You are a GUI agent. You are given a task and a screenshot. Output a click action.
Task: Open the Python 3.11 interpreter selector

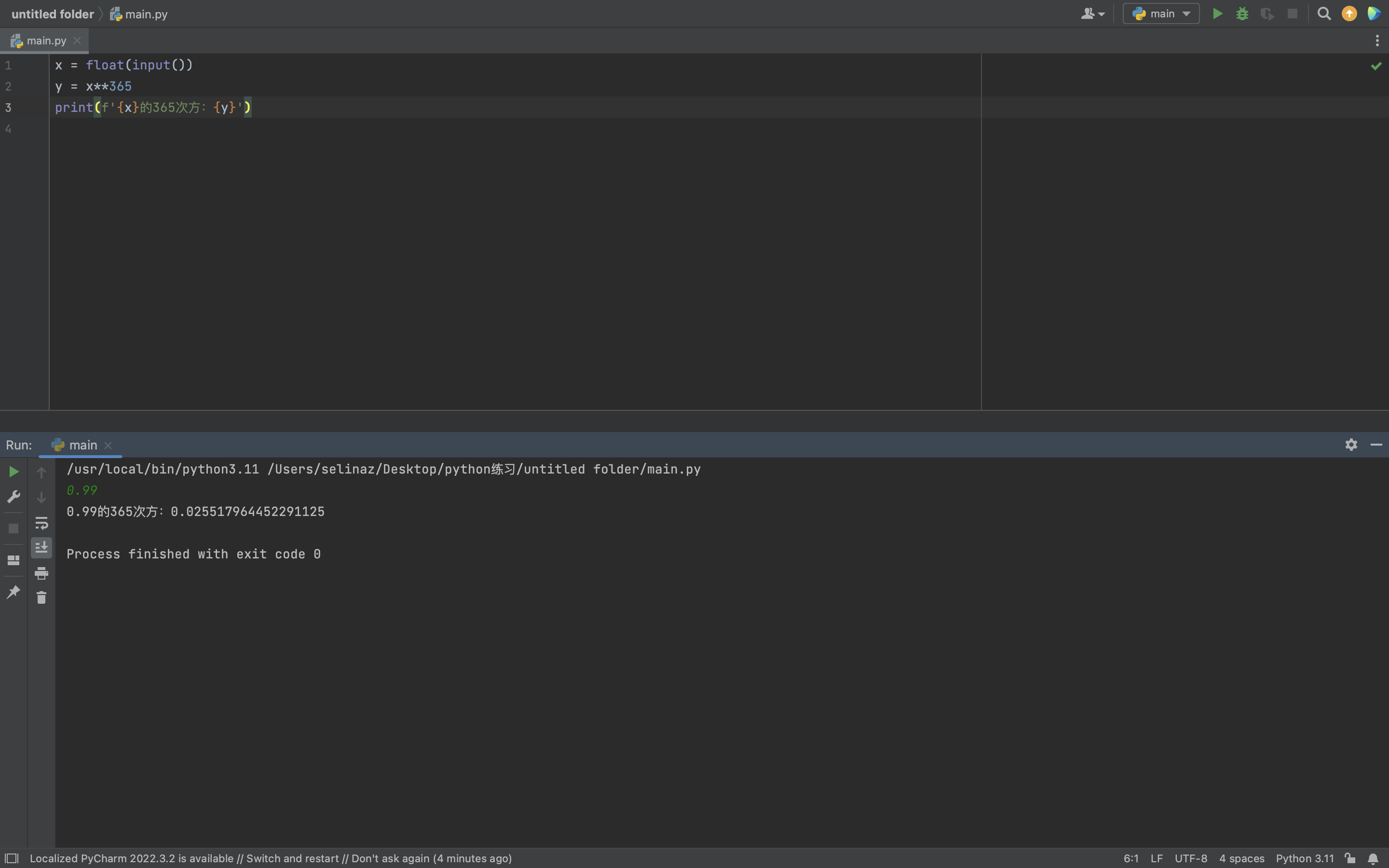click(1304, 858)
